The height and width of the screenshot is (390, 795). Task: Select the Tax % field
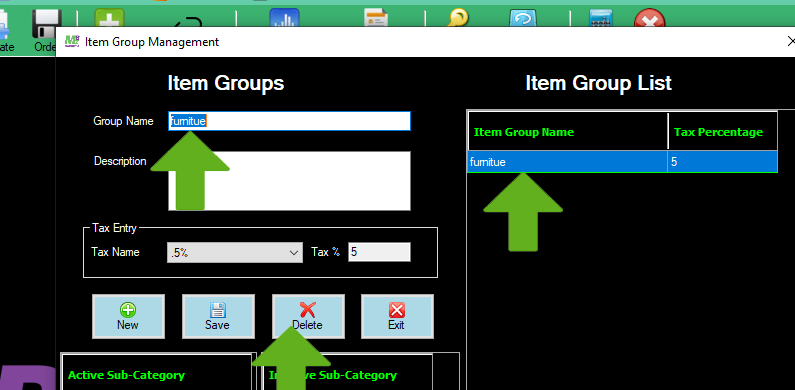click(x=379, y=252)
